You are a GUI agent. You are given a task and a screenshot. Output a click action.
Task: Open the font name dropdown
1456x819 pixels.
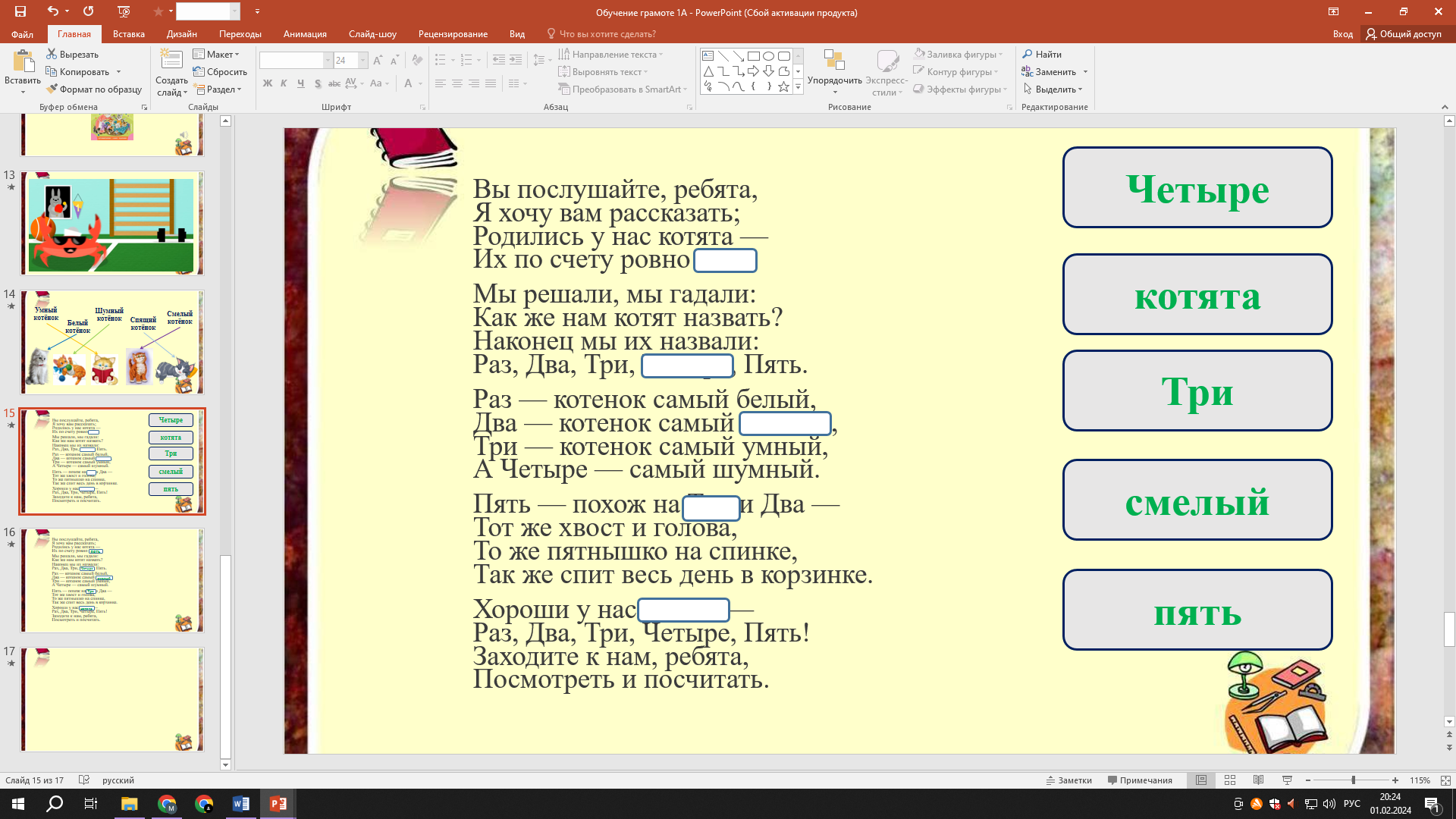[x=328, y=61]
